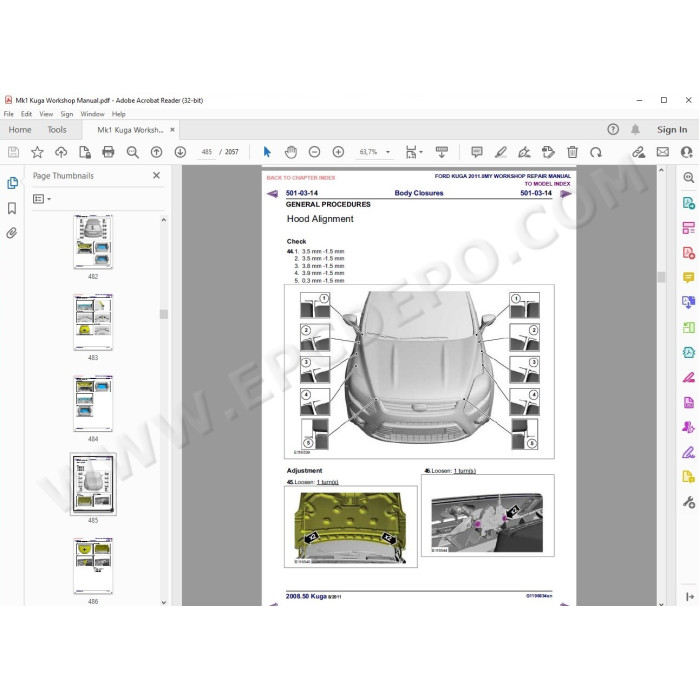The image size is (700, 700).
Task: Collapse the right tools pane arrow
Action: (x=689, y=596)
